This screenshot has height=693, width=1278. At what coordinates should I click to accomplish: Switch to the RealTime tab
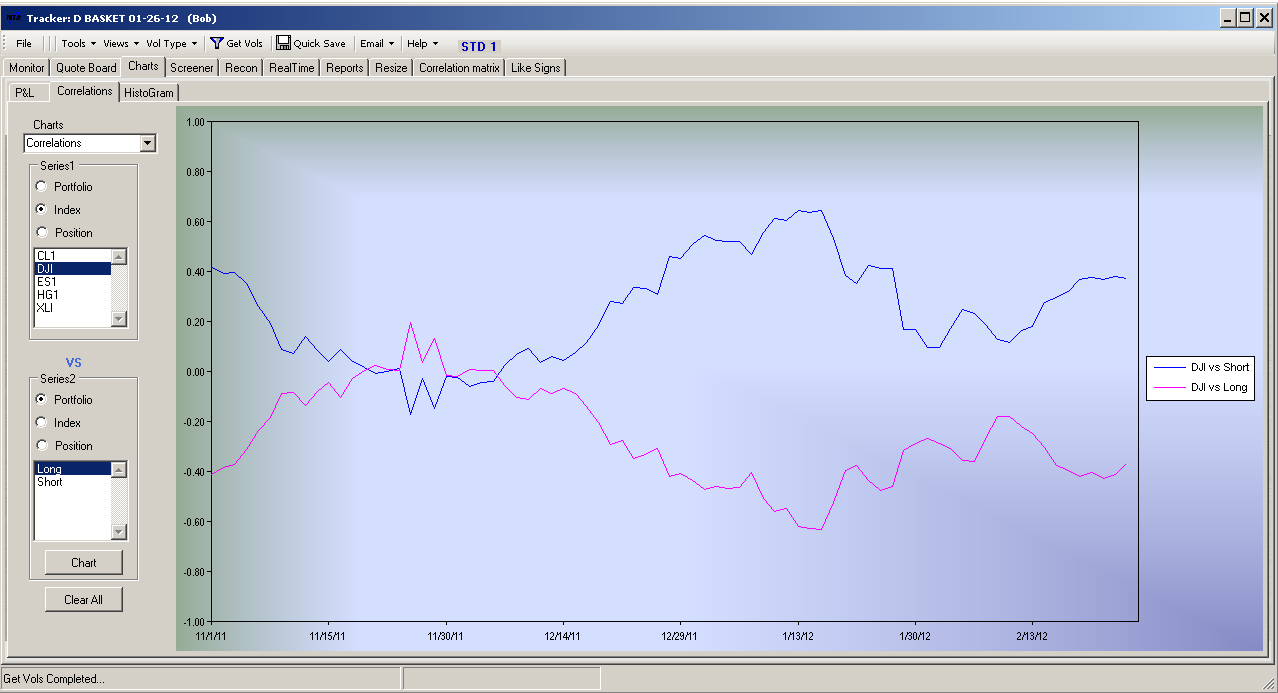tap(292, 68)
